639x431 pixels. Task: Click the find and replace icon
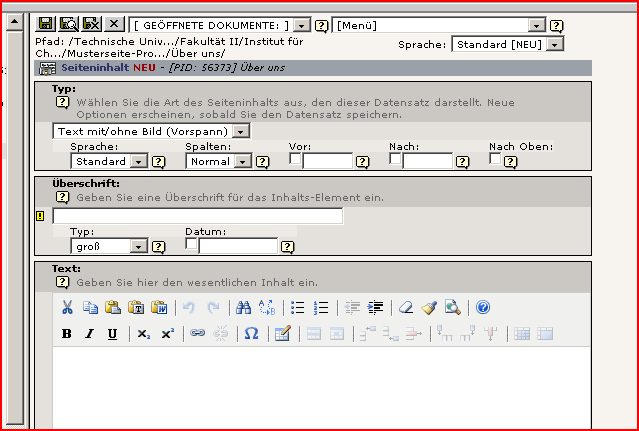coord(267,308)
